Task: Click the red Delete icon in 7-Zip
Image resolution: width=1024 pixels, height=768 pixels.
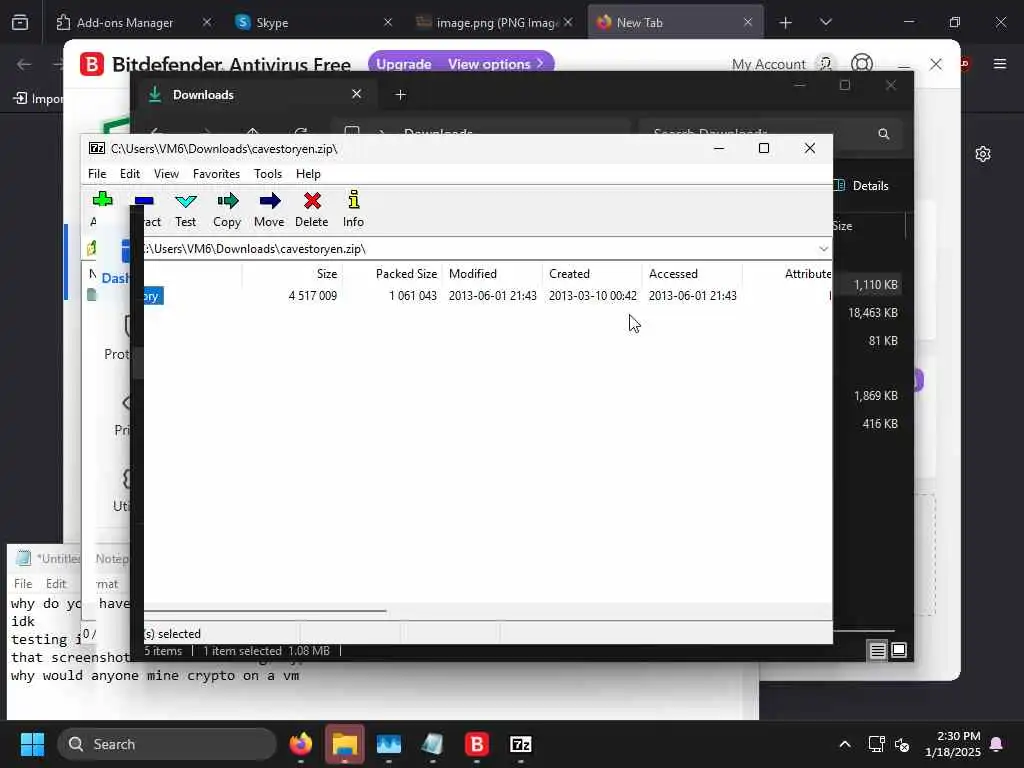Action: (x=312, y=201)
